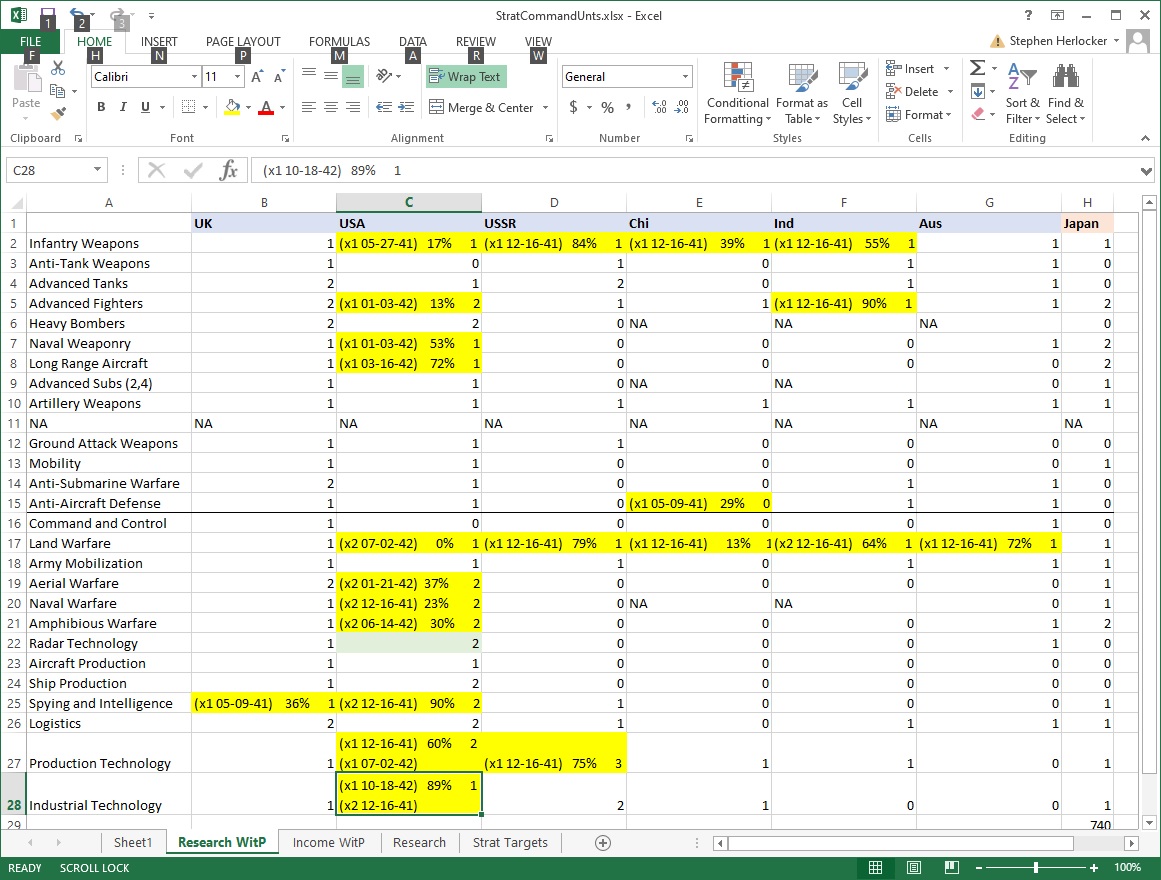Click the Font Color A icon
This screenshot has width=1161, height=880.
[267, 107]
